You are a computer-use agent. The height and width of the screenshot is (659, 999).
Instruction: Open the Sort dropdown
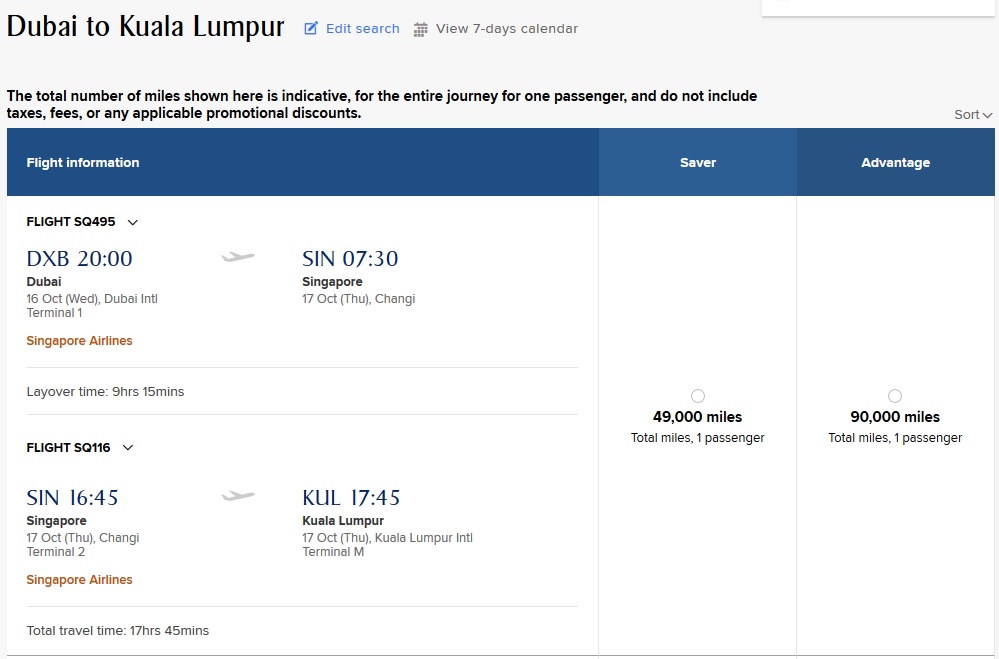(972, 115)
